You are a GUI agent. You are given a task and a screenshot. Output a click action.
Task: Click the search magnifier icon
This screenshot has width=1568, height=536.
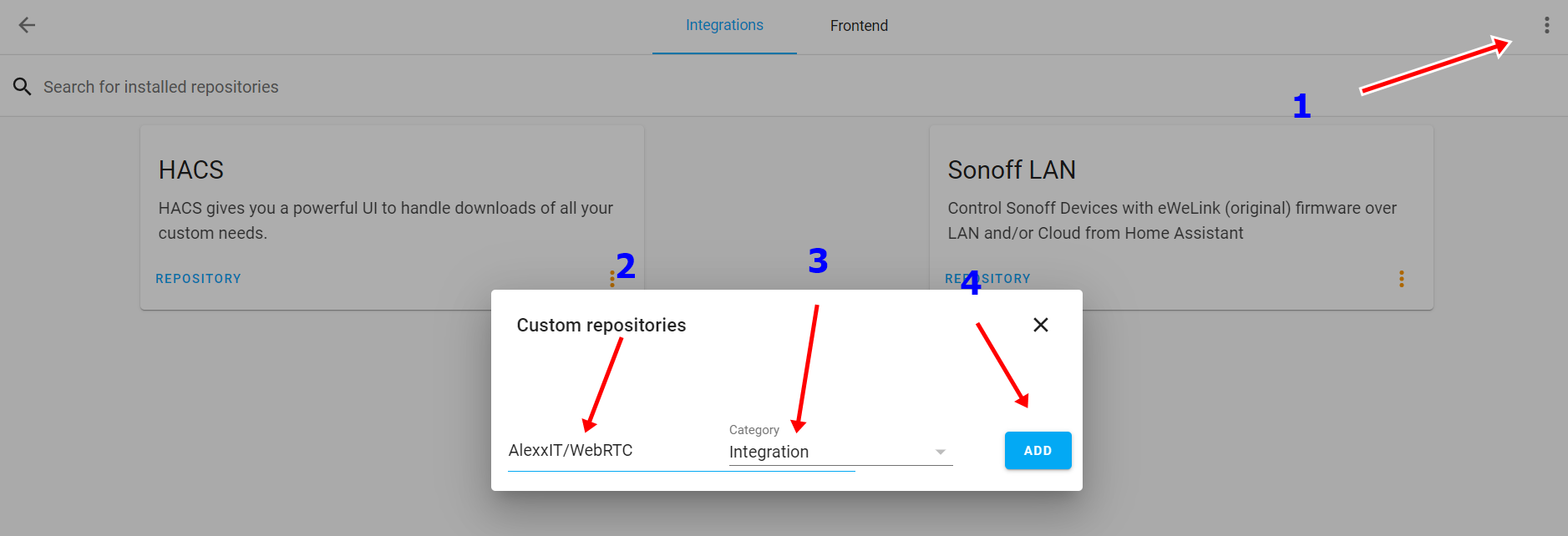click(23, 87)
